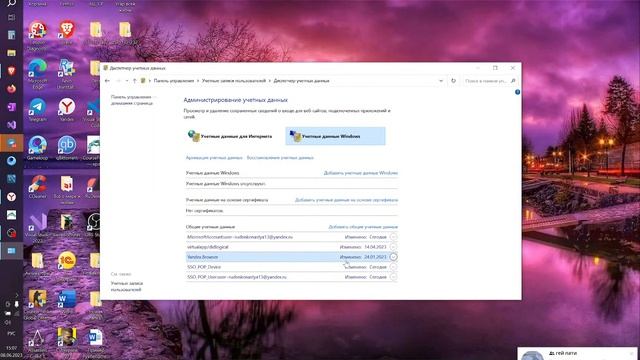Click the taskbar Search magnifier icon
The width and height of the screenshot is (640, 360).
point(11,3)
